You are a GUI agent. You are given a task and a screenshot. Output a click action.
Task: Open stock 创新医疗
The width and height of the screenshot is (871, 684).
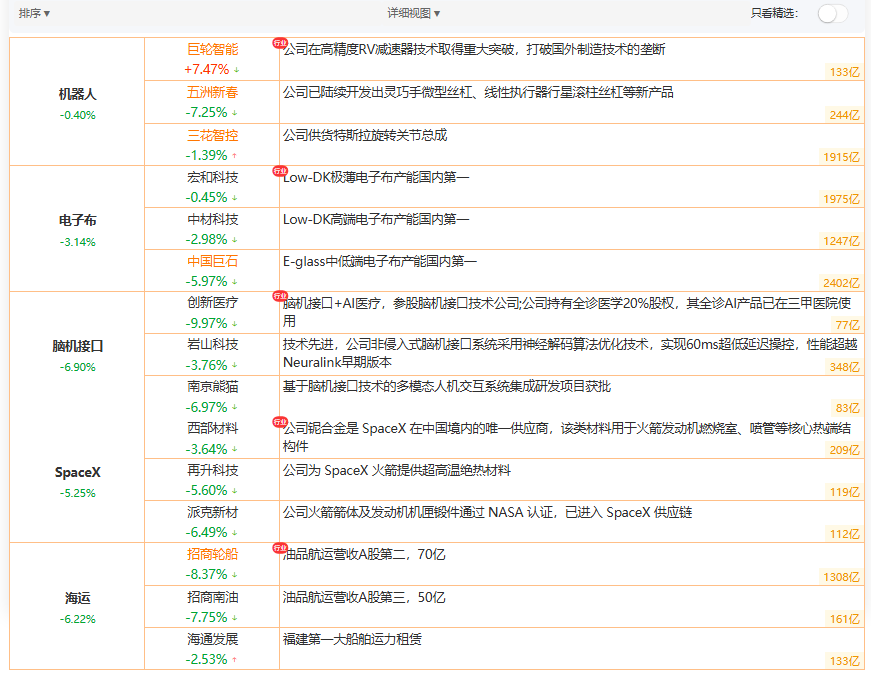[212, 302]
